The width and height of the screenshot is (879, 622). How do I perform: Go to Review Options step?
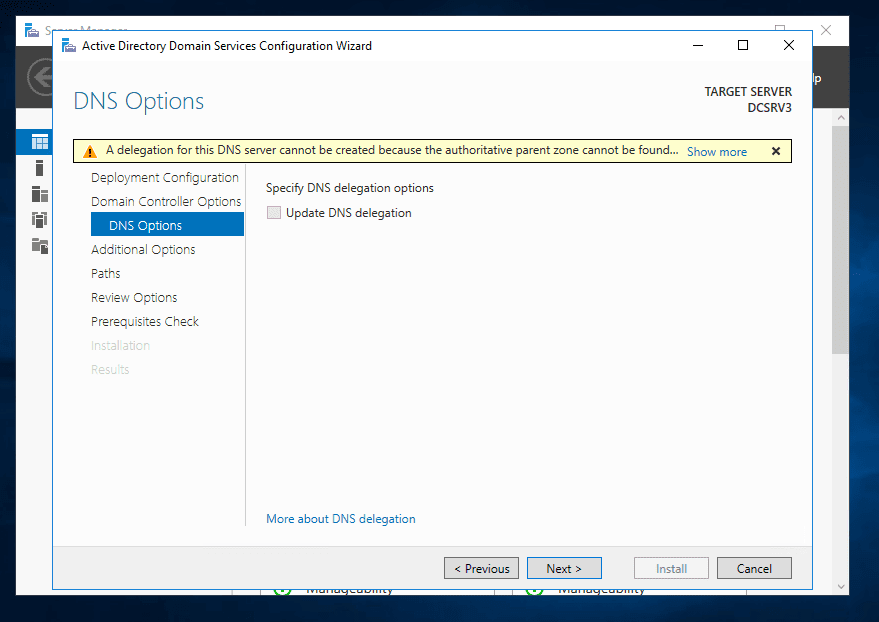[x=134, y=298]
